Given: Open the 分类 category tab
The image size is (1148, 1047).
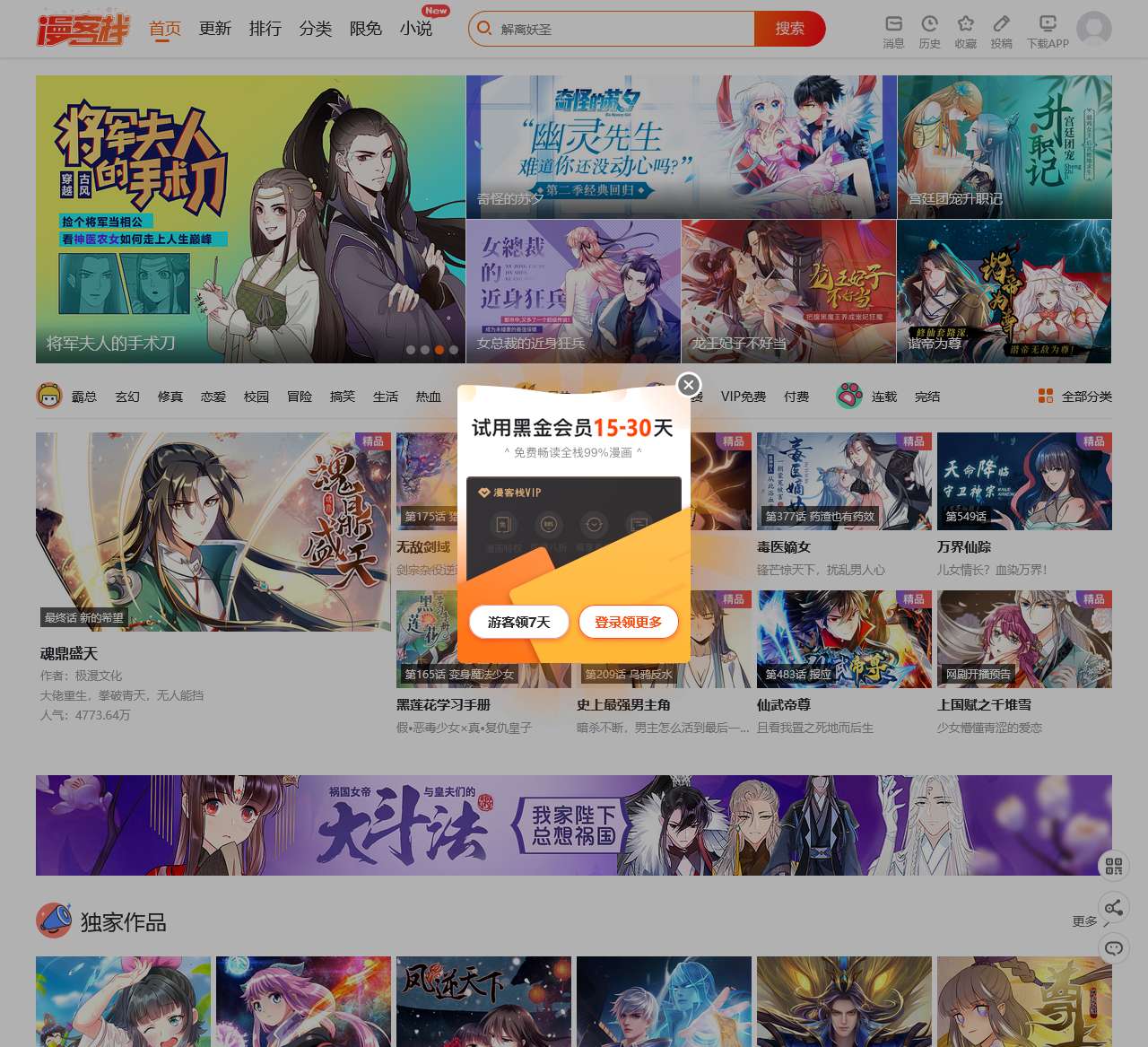Looking at the screenshot, I should 316,29.
